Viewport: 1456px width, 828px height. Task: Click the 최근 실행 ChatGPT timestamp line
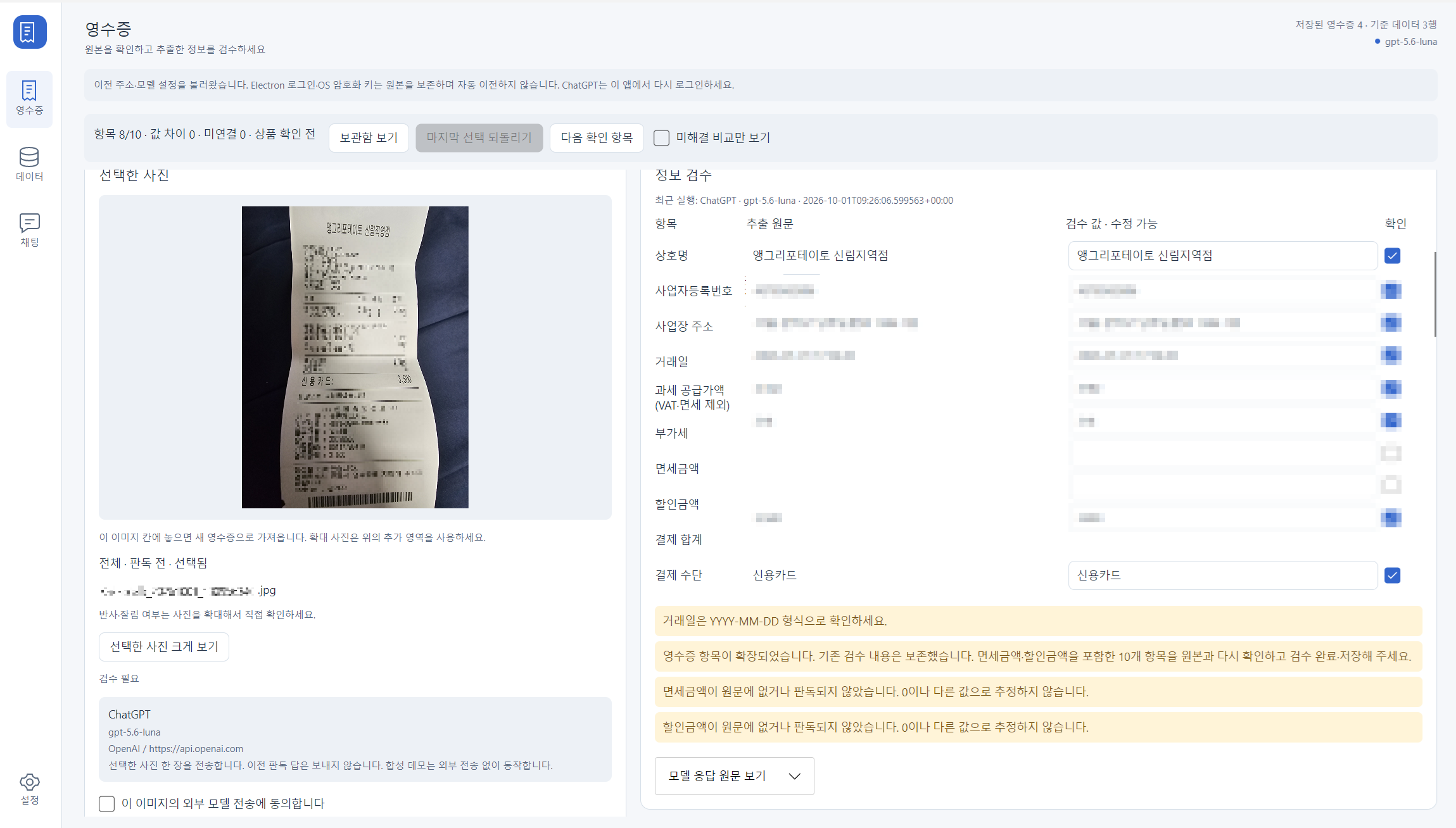click(x=804, y=201)
